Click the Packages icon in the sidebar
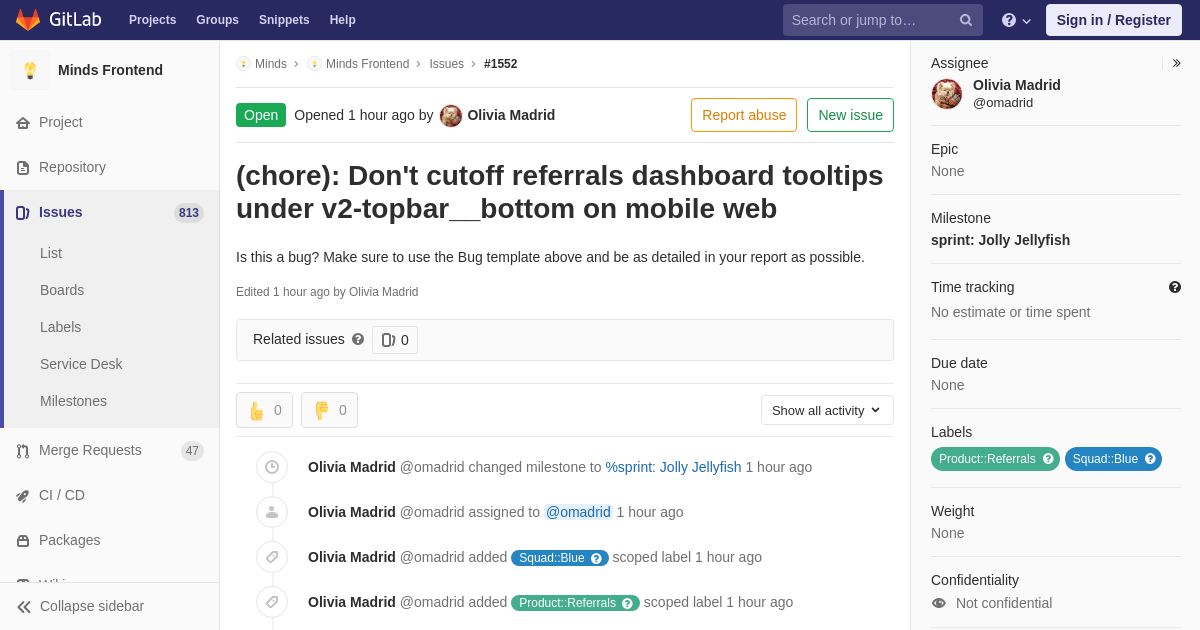Screen dimensions: 1200x630 (x=23, y=541)
